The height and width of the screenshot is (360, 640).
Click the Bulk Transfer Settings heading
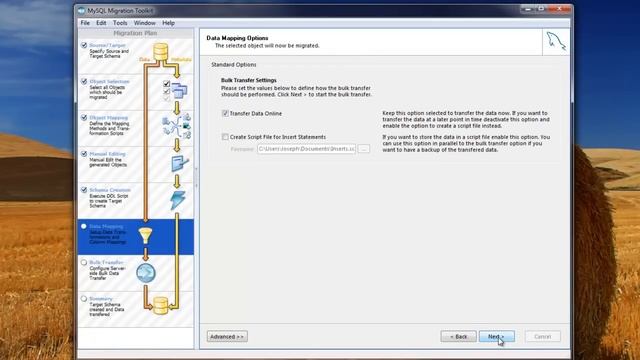pos(249,80)
